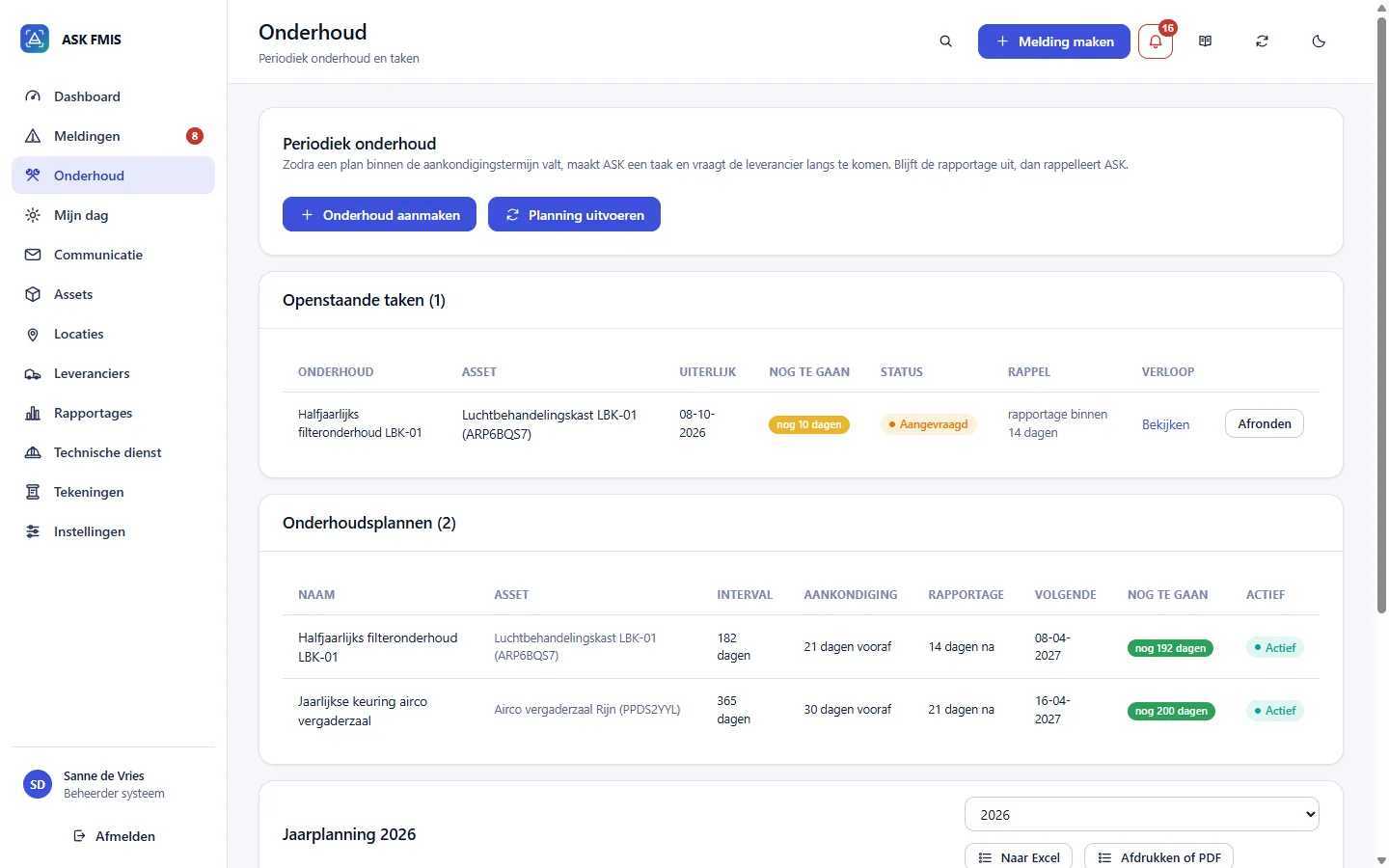Click Actief badge for Jaarlijkse keuring airco
Image resolution: width=1389 pixels, height=868 pixels.
pyautogui.click(x=1275, y=711)
